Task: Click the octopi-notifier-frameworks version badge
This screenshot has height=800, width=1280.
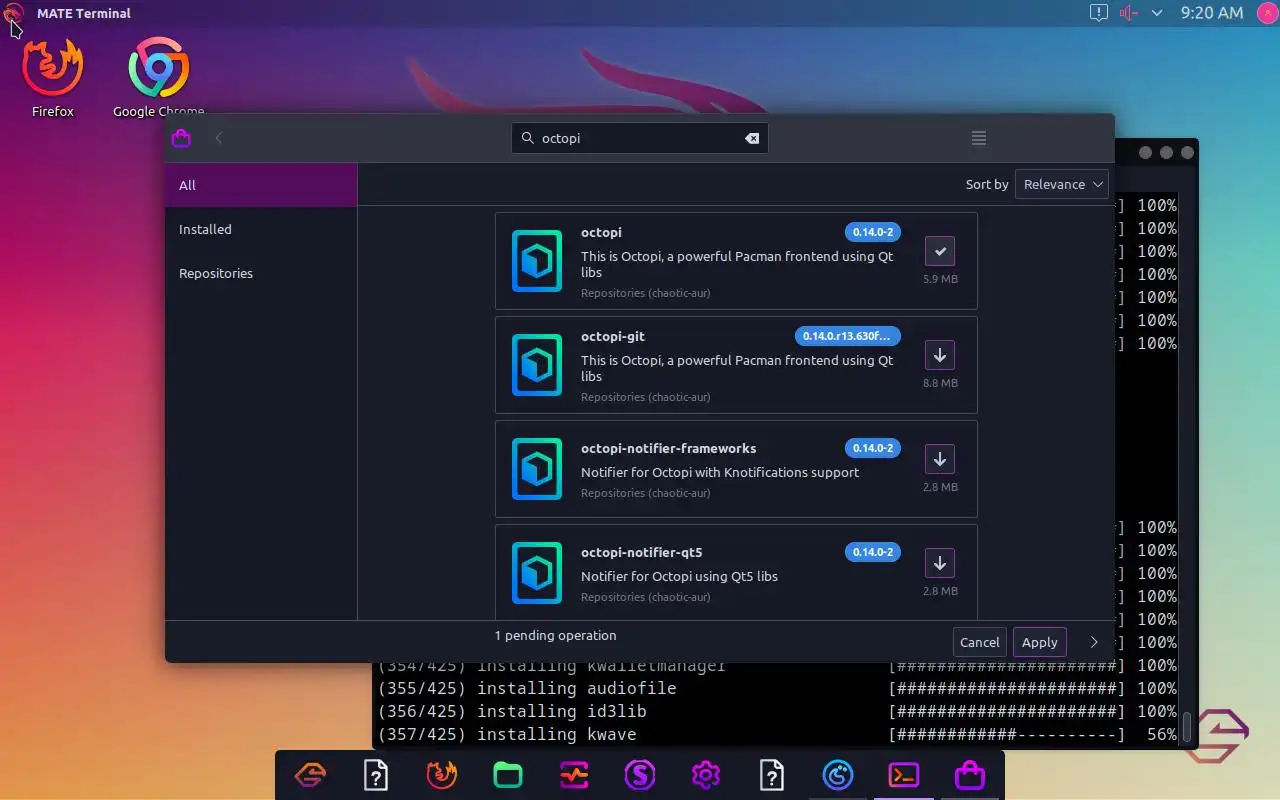Action: tap(873, 448)
